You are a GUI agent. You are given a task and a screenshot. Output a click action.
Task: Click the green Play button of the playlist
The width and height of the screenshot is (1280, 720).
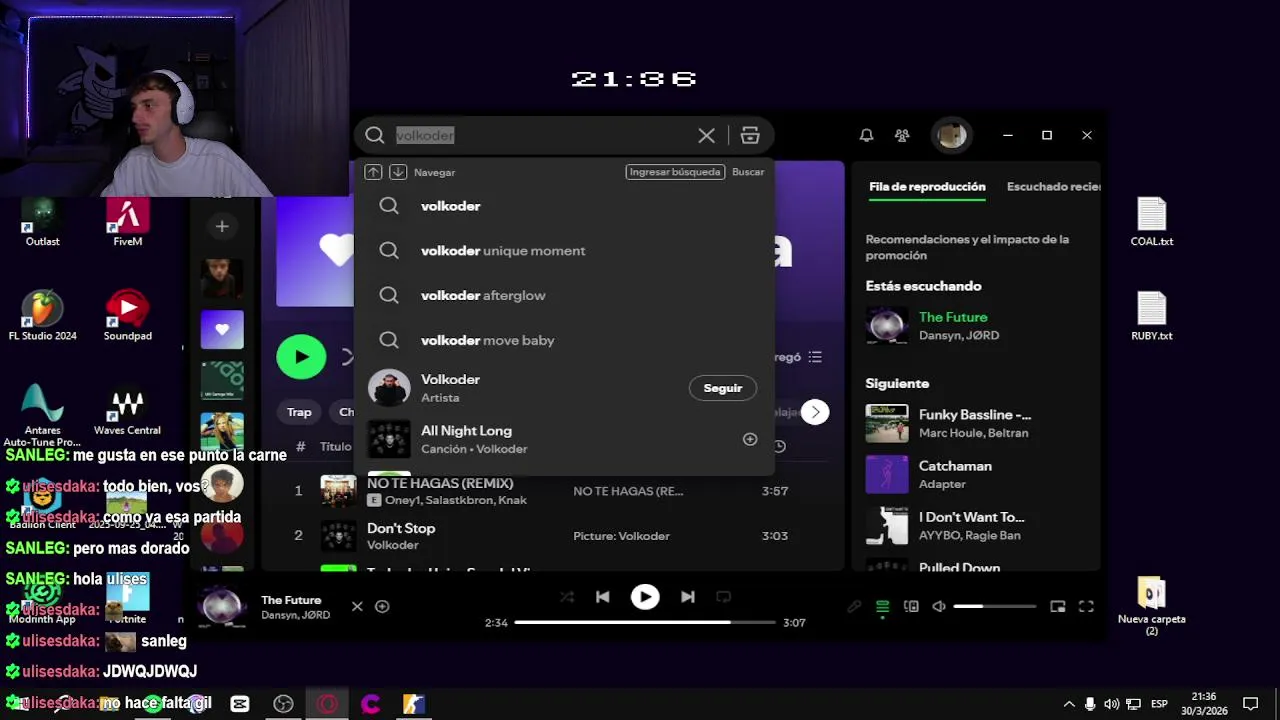[301, 357]
